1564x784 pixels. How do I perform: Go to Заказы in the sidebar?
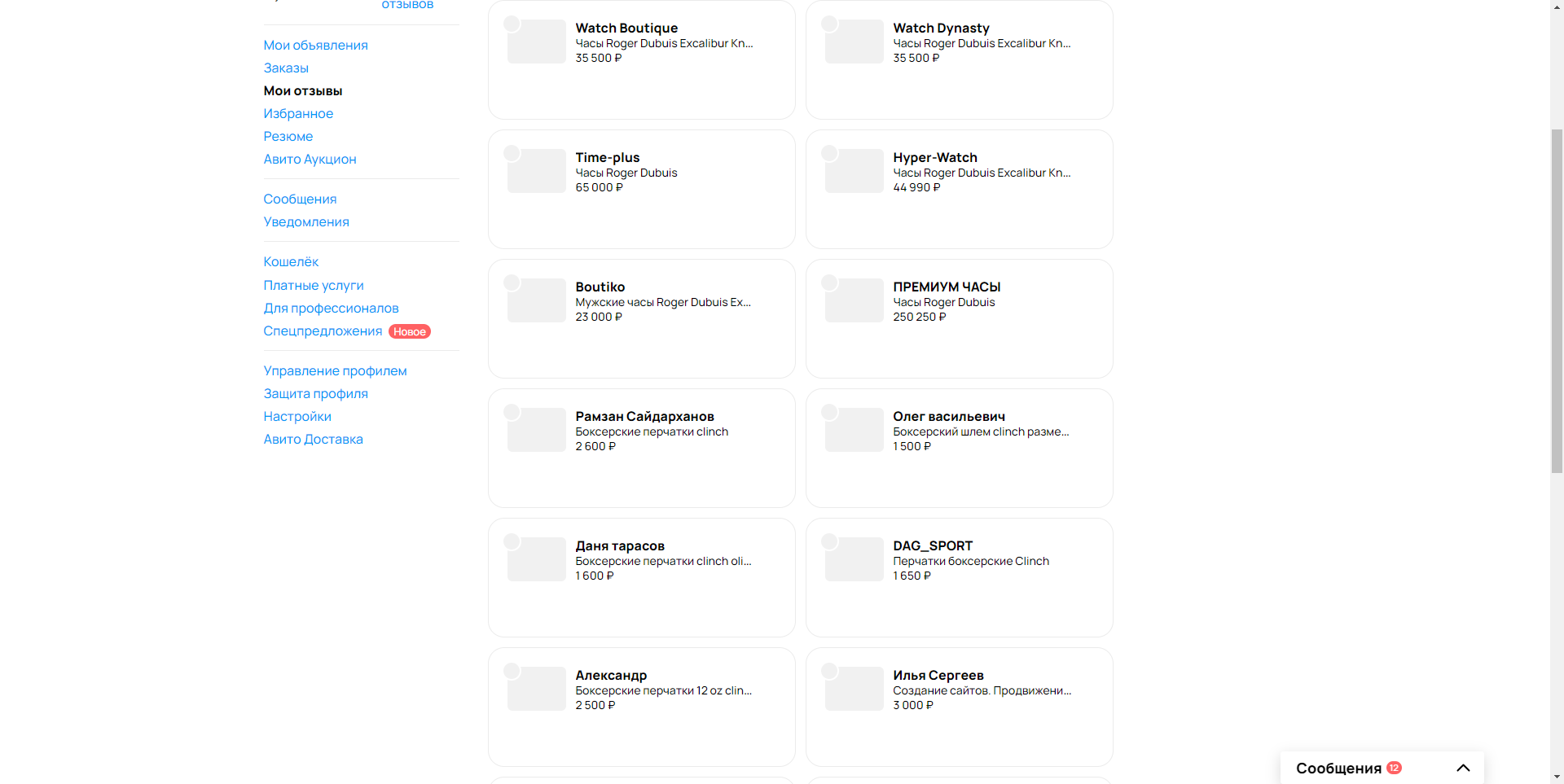click(x=286, y=68)
